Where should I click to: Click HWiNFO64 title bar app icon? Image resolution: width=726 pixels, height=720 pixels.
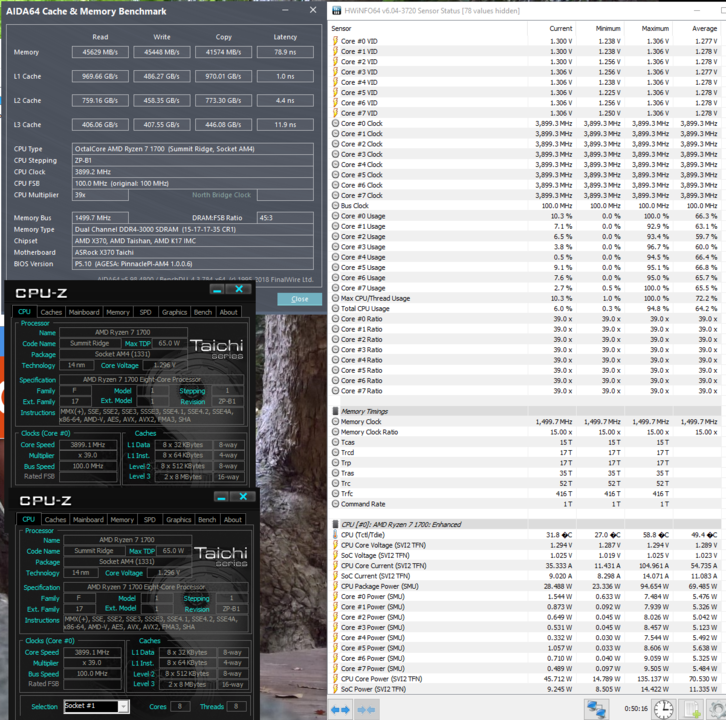point(337,10)
